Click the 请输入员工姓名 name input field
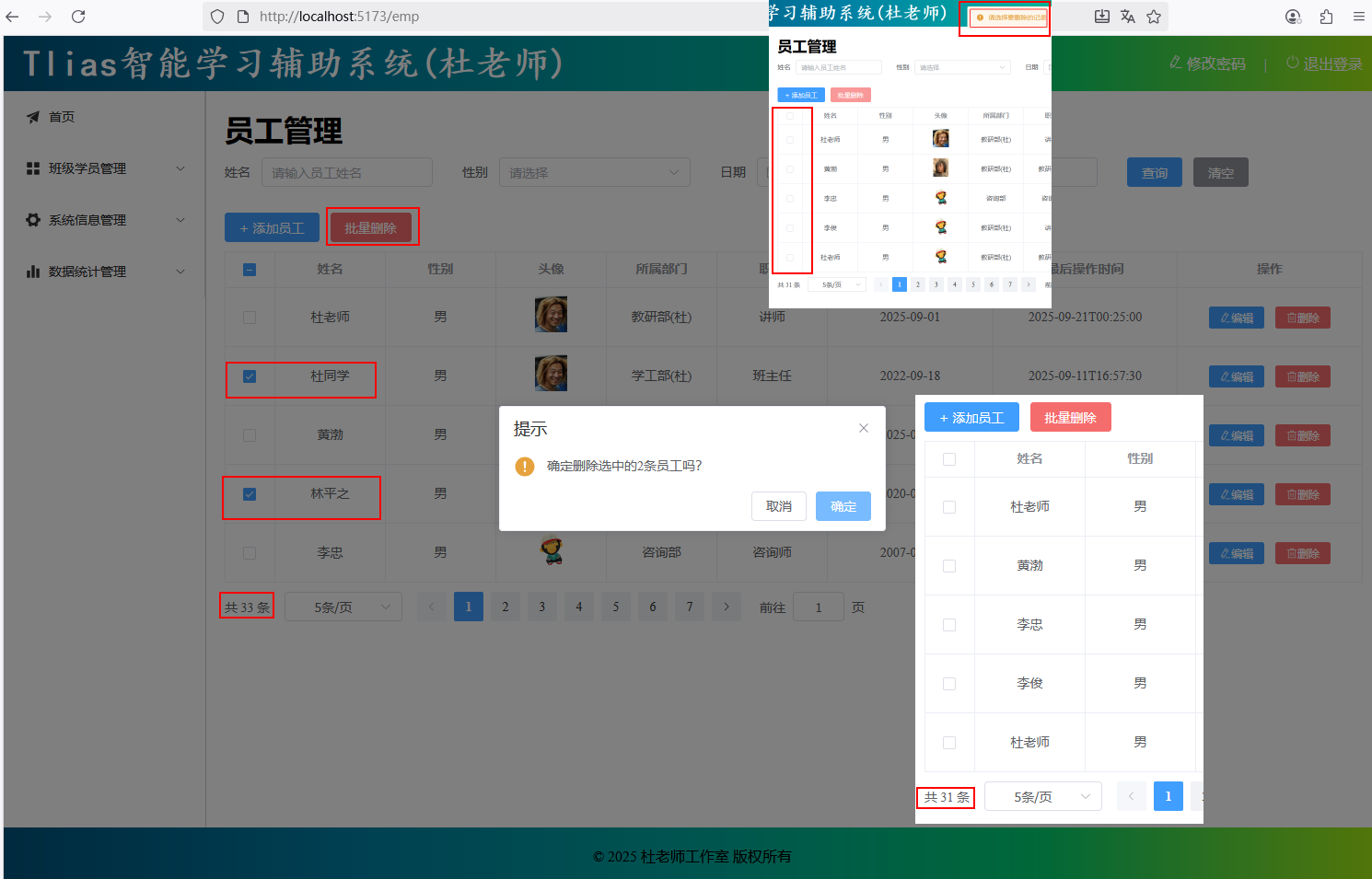Image resolution: width=1372 pixels, height=879 pixels. pyautogui.click(x=347, y=173)
